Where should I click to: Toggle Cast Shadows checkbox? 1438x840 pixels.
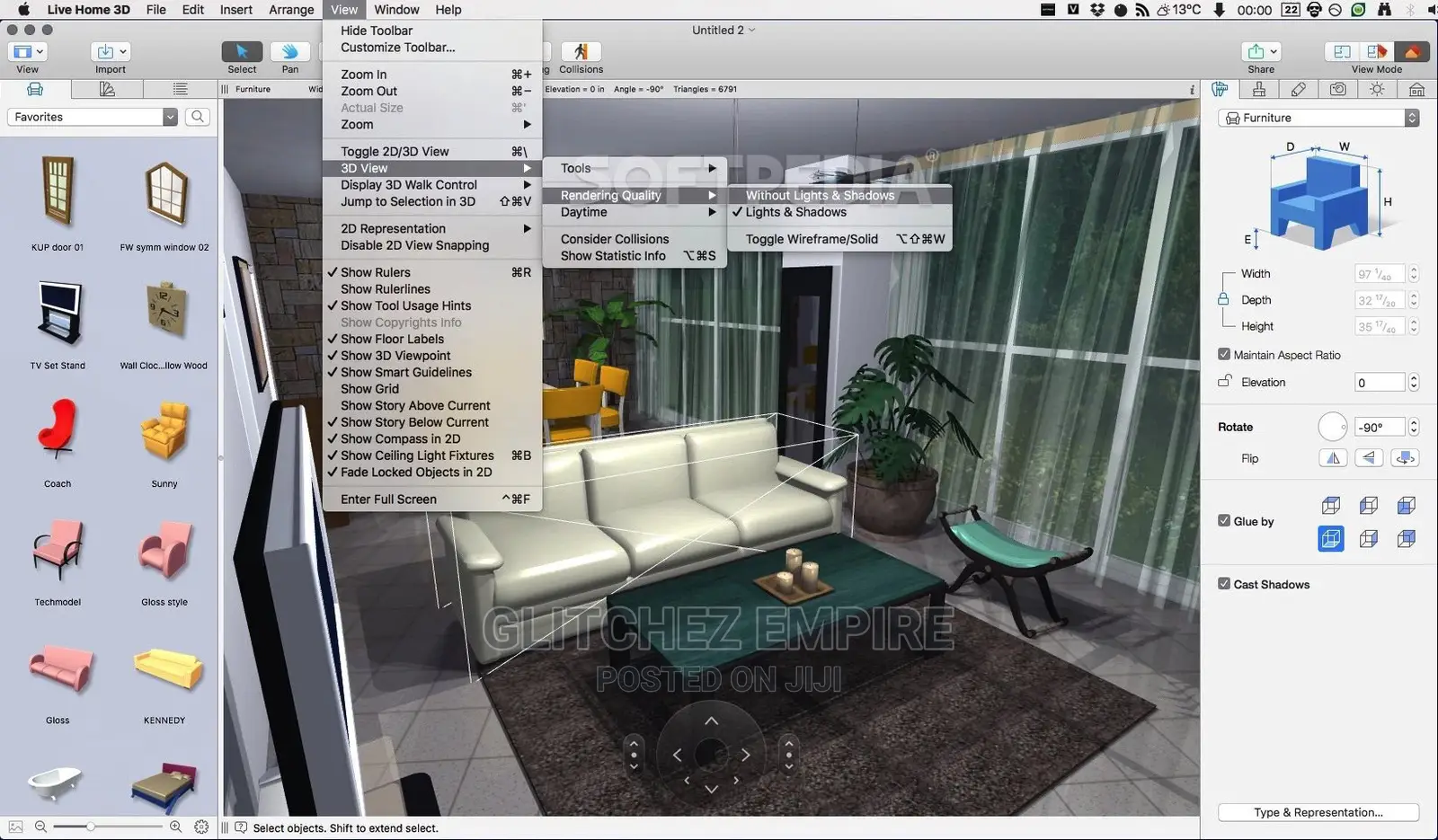coord(1224,583)
